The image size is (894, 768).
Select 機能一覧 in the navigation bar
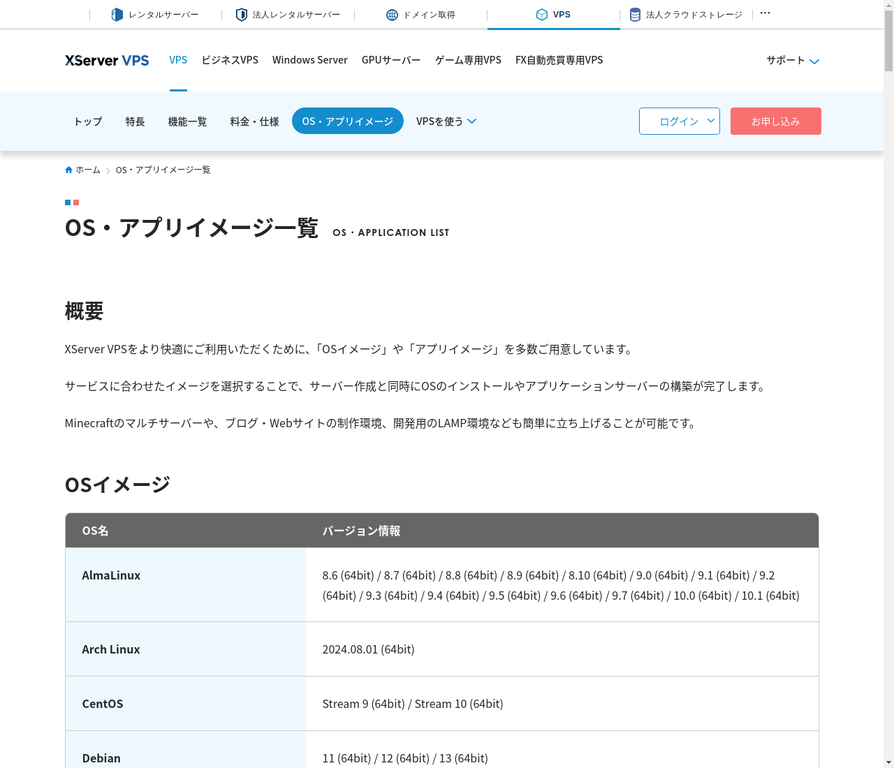(187, 121)
